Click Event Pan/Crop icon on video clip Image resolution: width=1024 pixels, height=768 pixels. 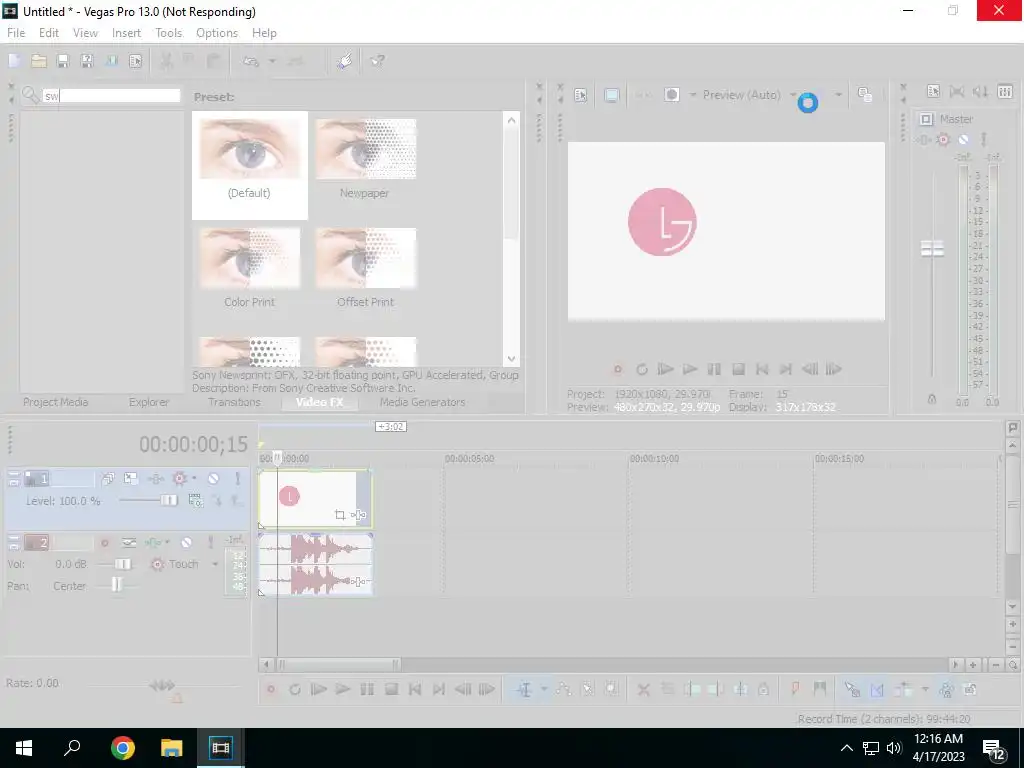[340, 515]
